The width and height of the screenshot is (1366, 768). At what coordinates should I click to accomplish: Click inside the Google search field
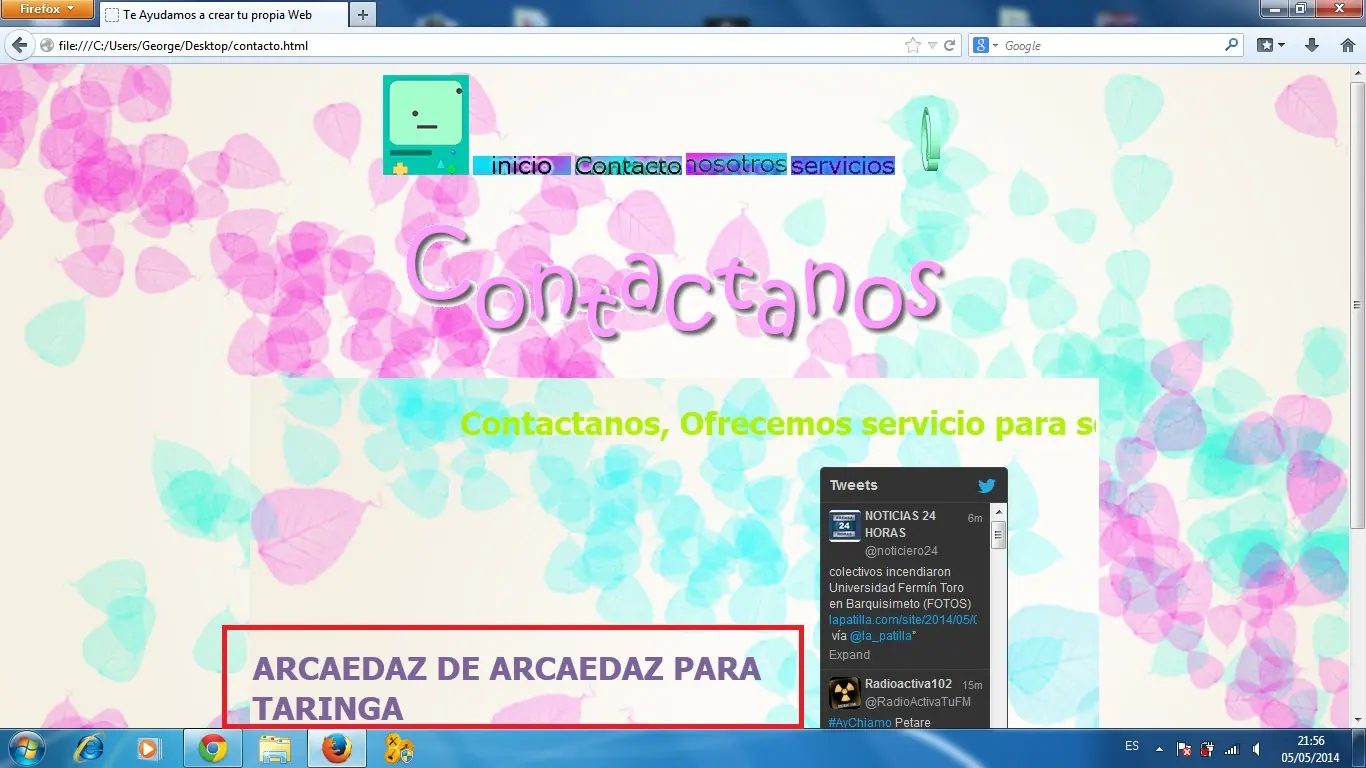[1112, 46]
